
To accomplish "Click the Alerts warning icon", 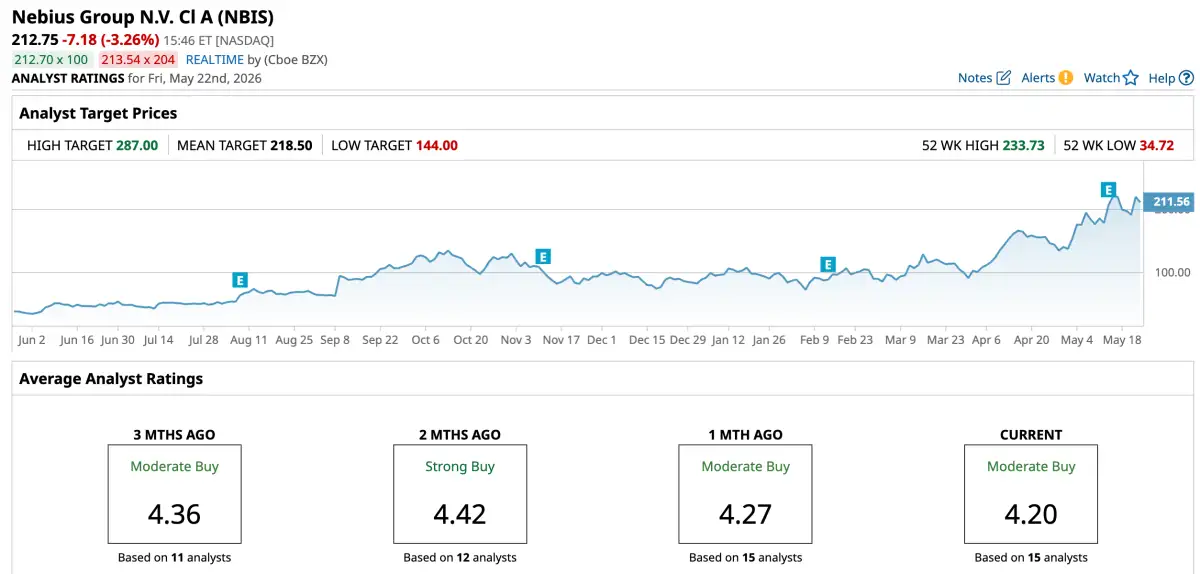I will [1066, 78].
